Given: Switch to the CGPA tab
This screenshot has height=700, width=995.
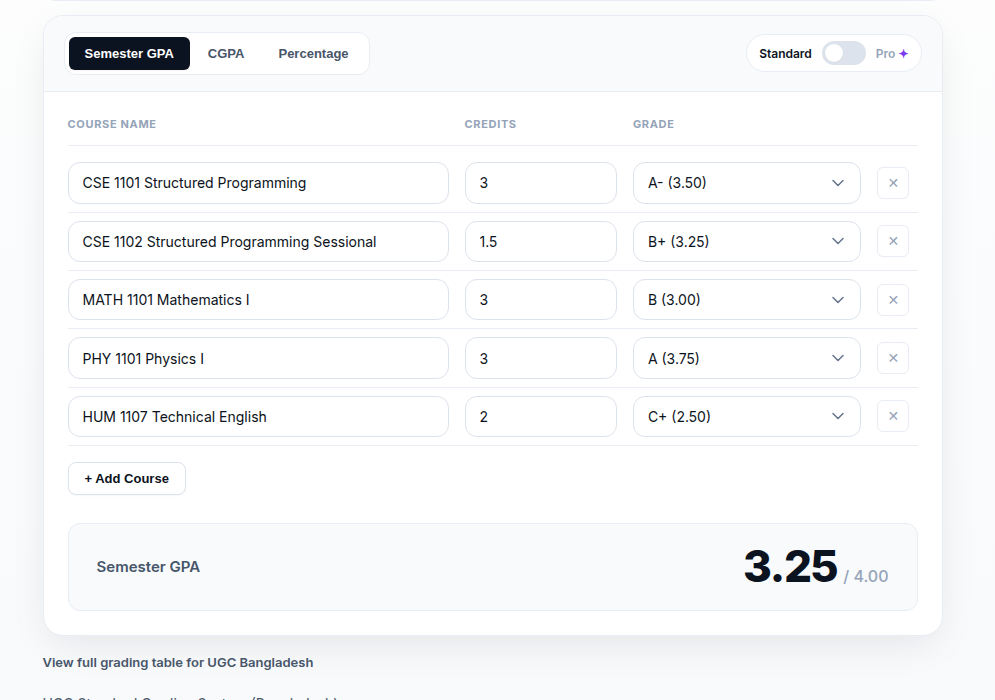Looking at the screenshot, I should 226,53.
